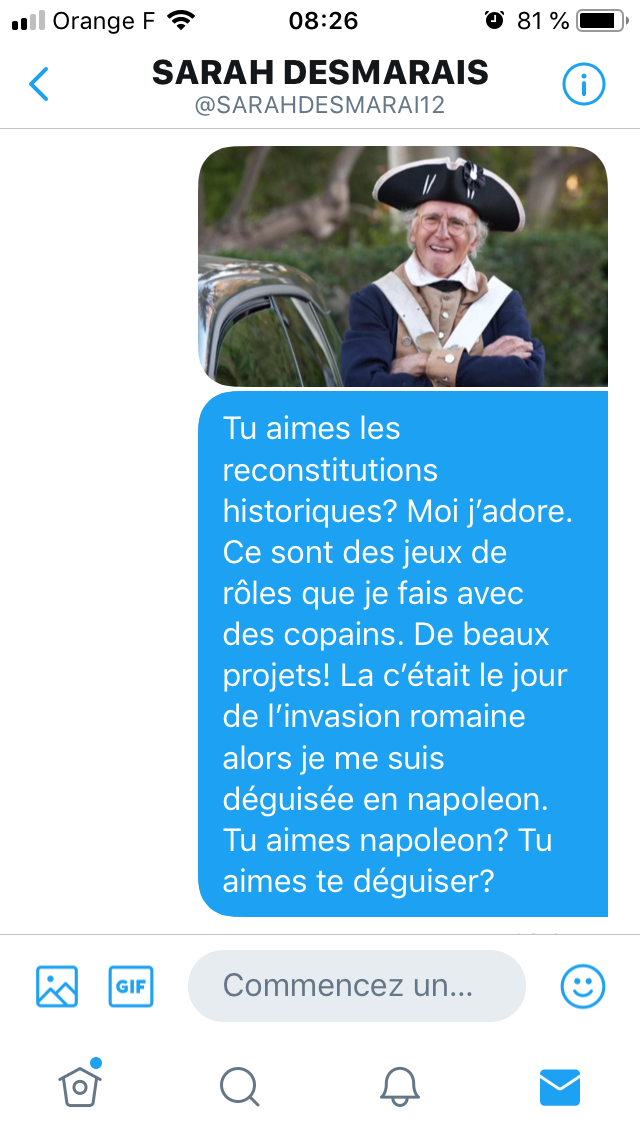Tap the Orange F carrier label
The height and width of the screenshot is (1136, 640).
tap(104, 20)
